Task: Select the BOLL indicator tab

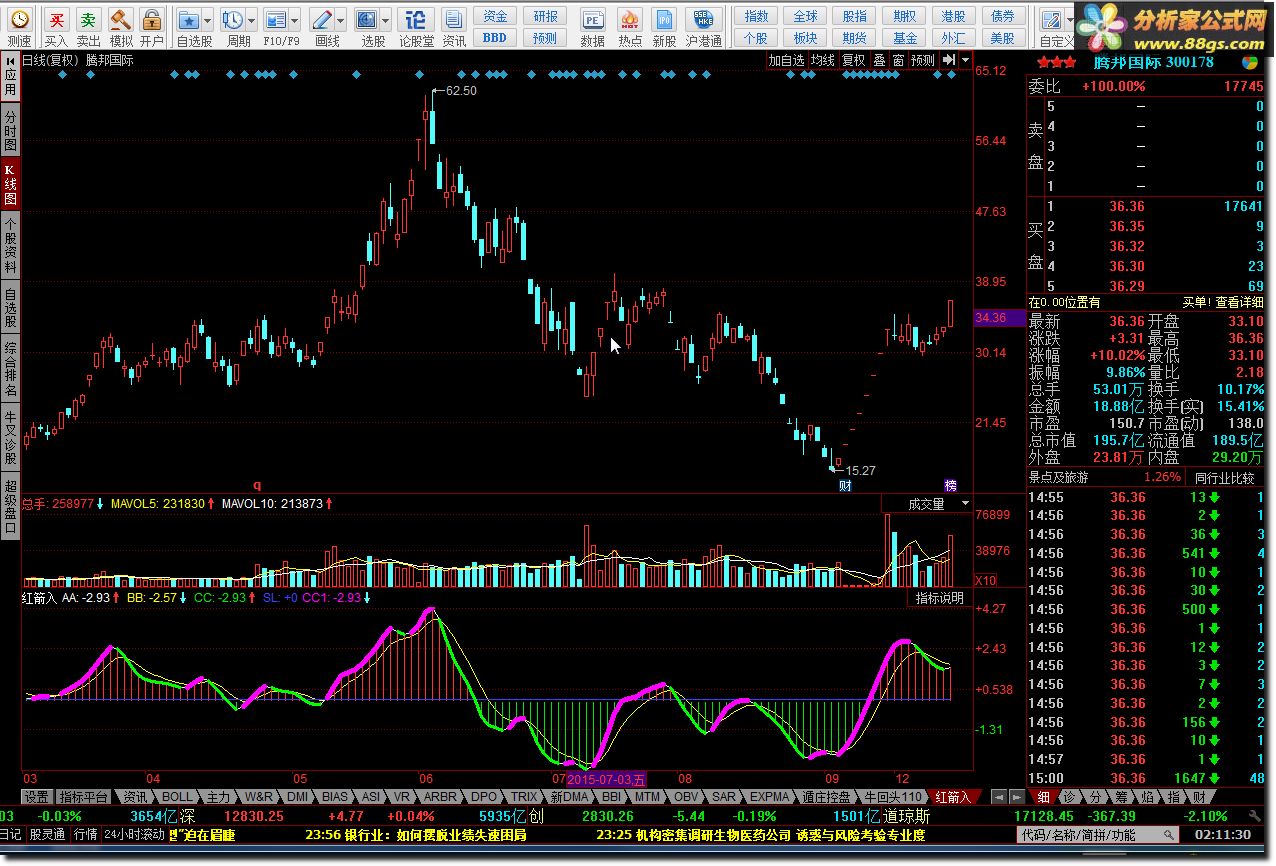Action: point(177,797)
